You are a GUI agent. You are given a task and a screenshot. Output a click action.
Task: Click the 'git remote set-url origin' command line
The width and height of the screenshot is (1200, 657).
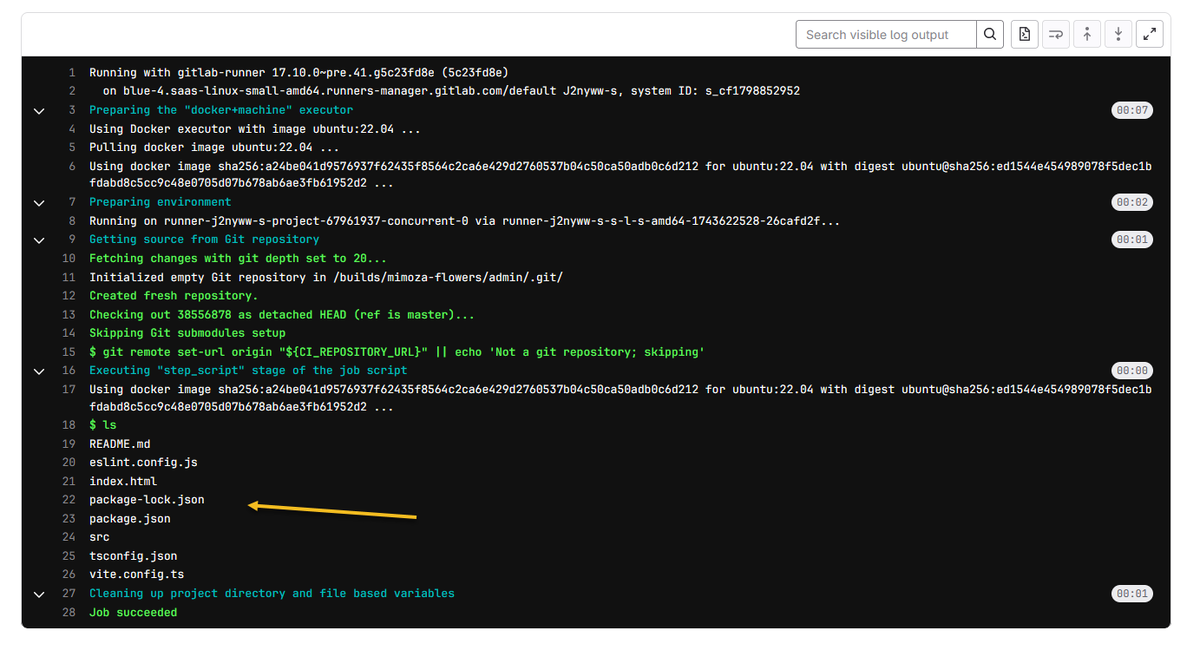tap(397, 352)
